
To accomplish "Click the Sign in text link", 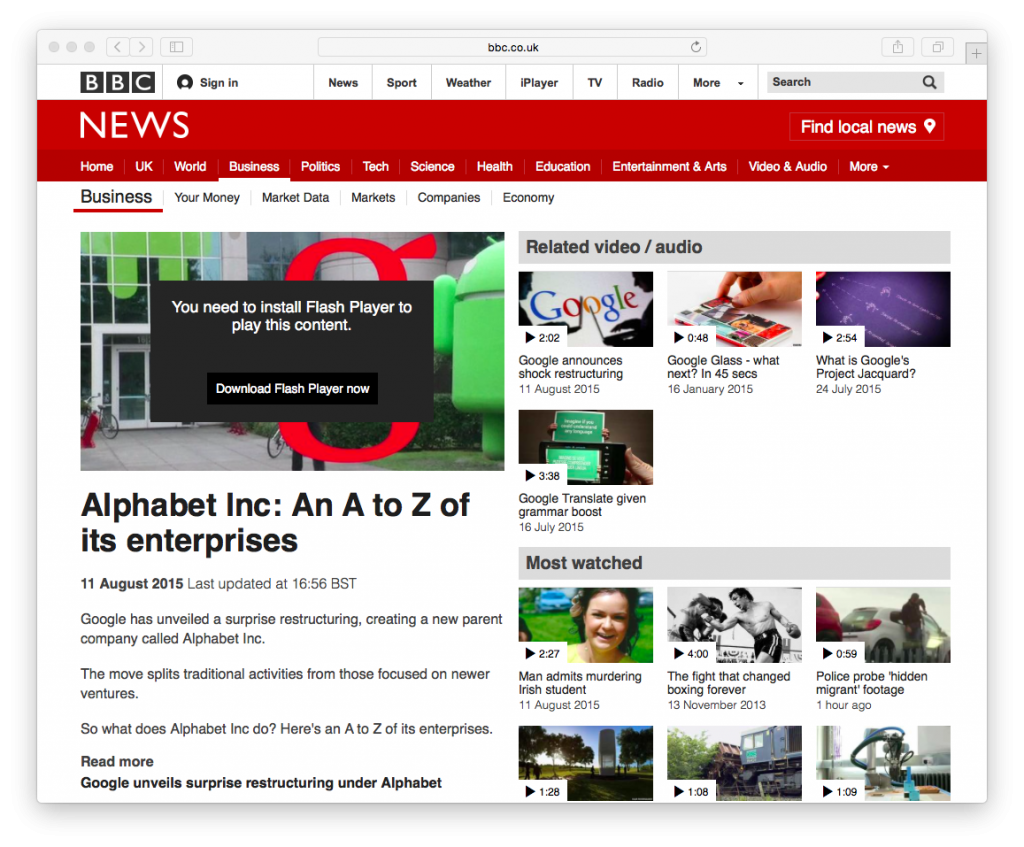I will (219, 83).
